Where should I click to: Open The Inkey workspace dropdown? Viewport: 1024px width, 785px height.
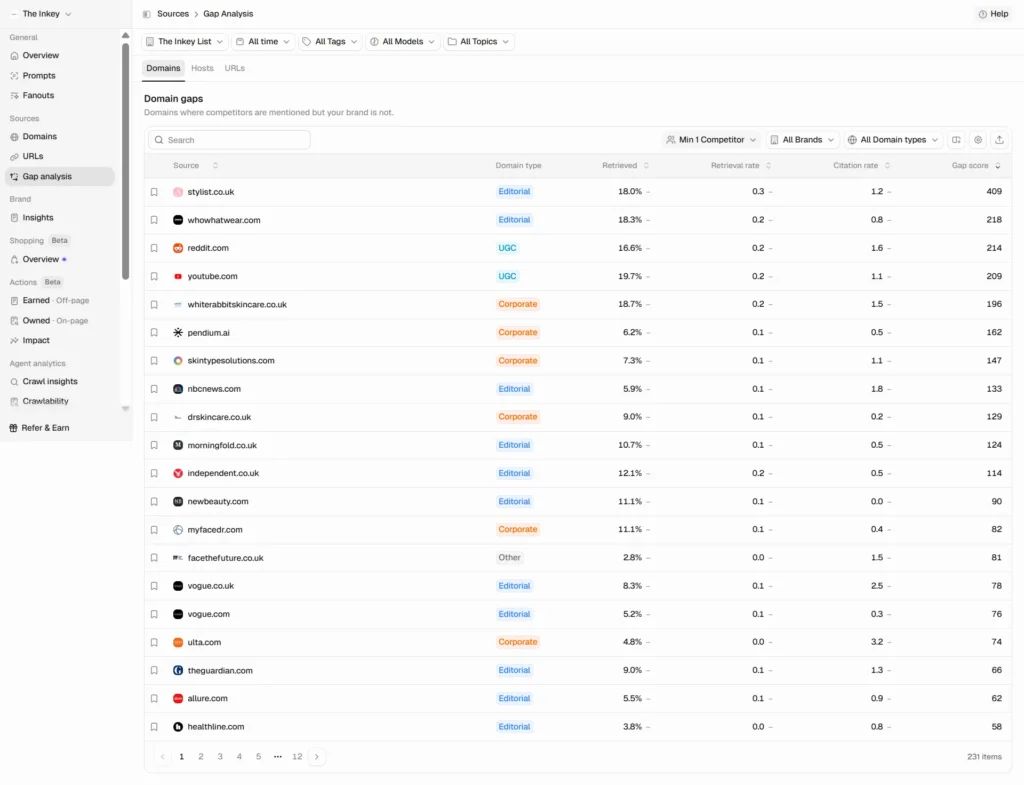pos(41,14)
